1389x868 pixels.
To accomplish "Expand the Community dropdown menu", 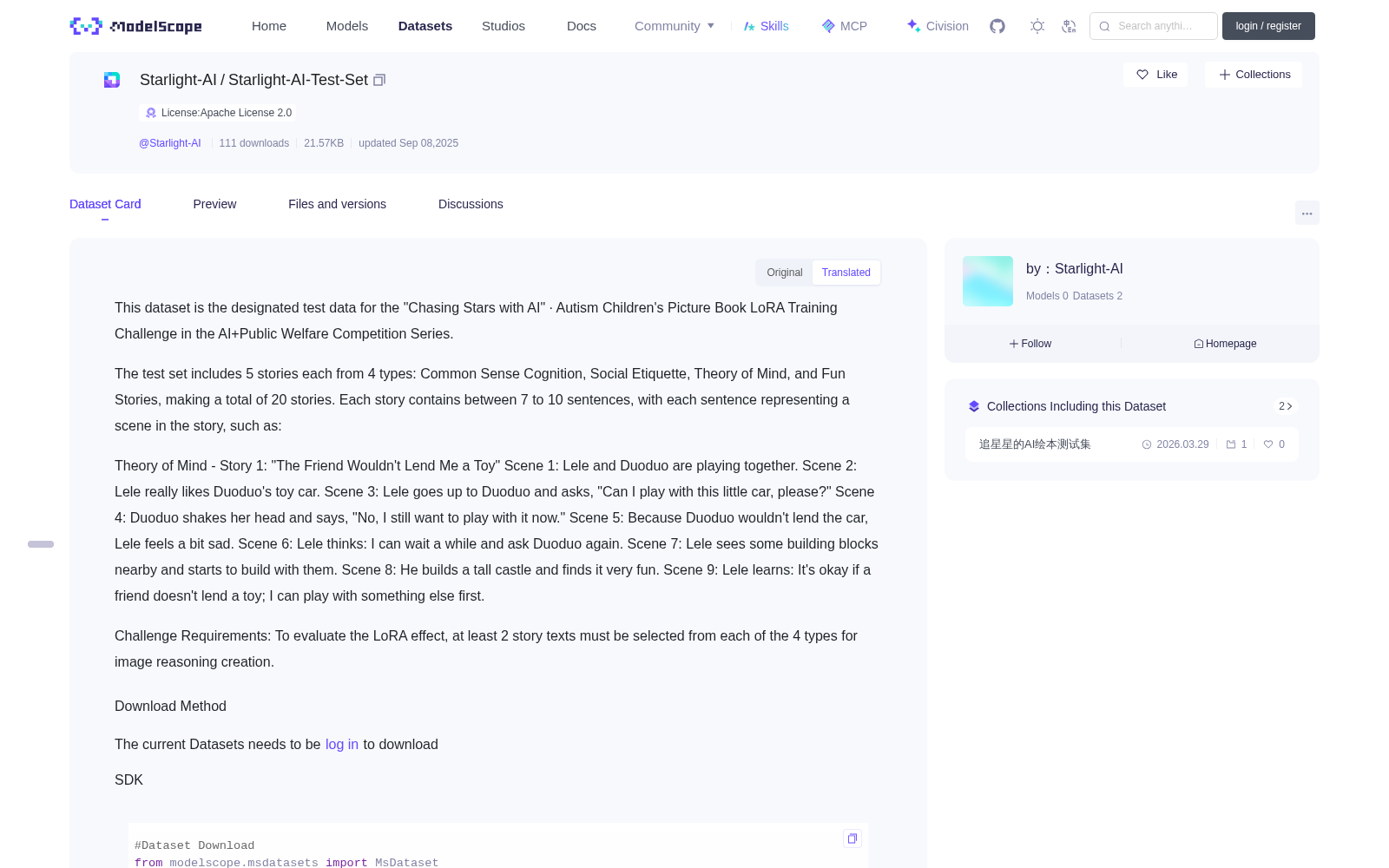I will (675, 26).
